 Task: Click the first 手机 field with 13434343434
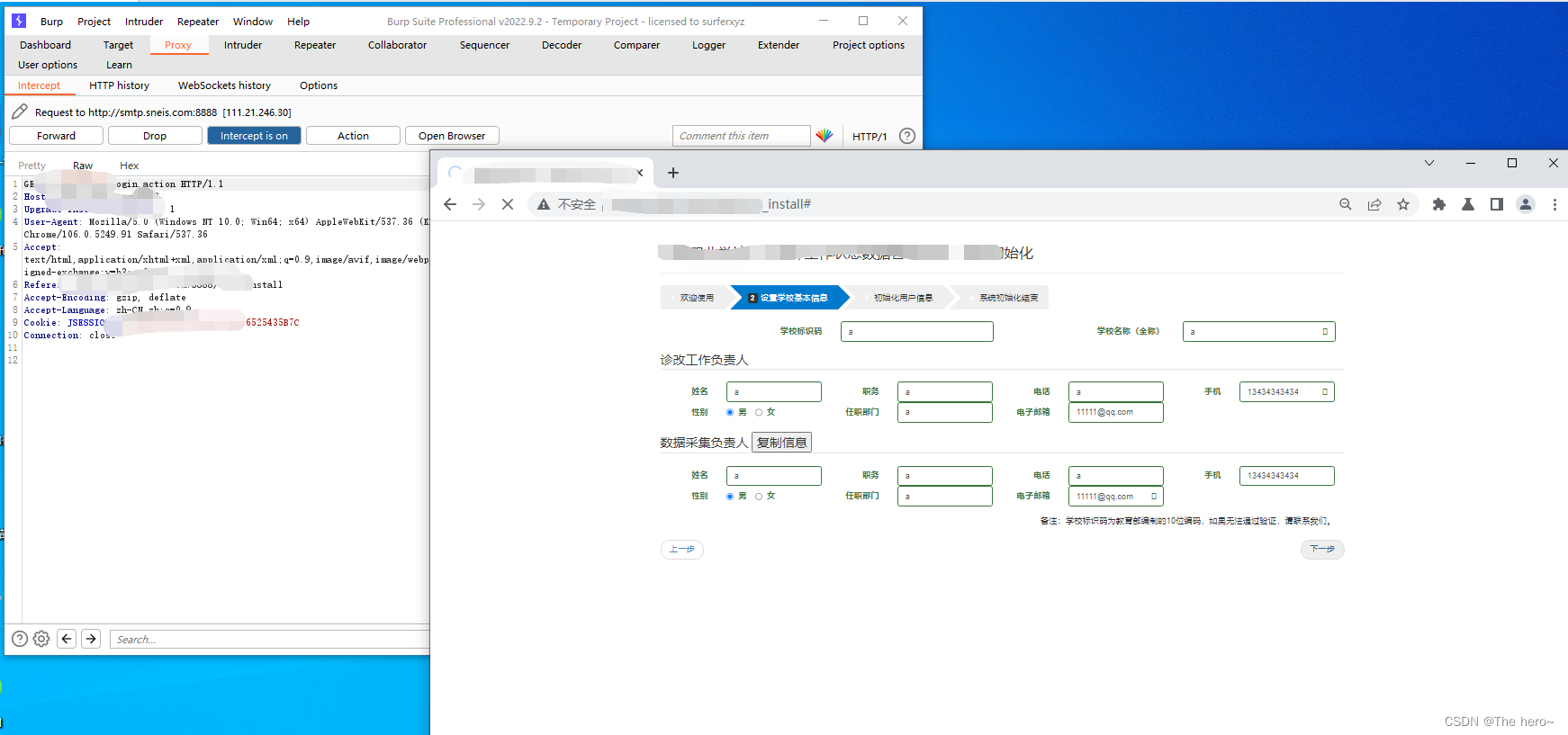pos(1287,392)
